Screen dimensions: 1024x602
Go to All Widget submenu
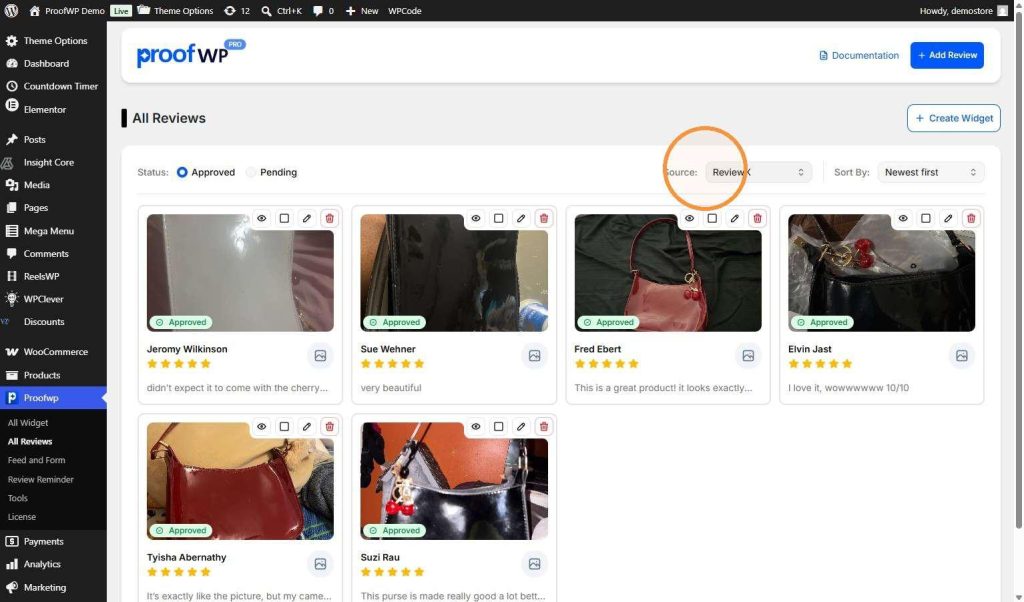[x=28, y=422]
